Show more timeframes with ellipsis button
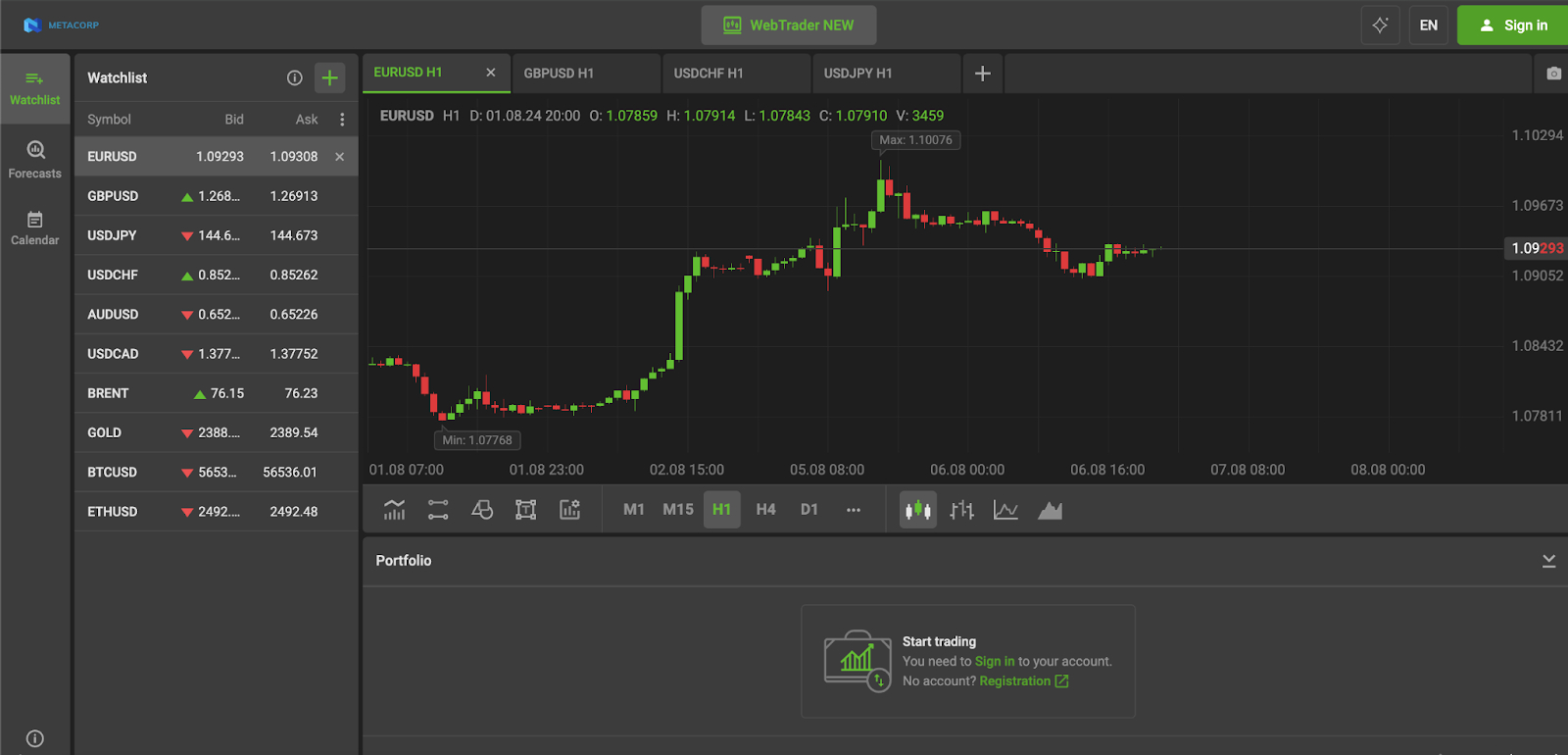 (854, 510)
